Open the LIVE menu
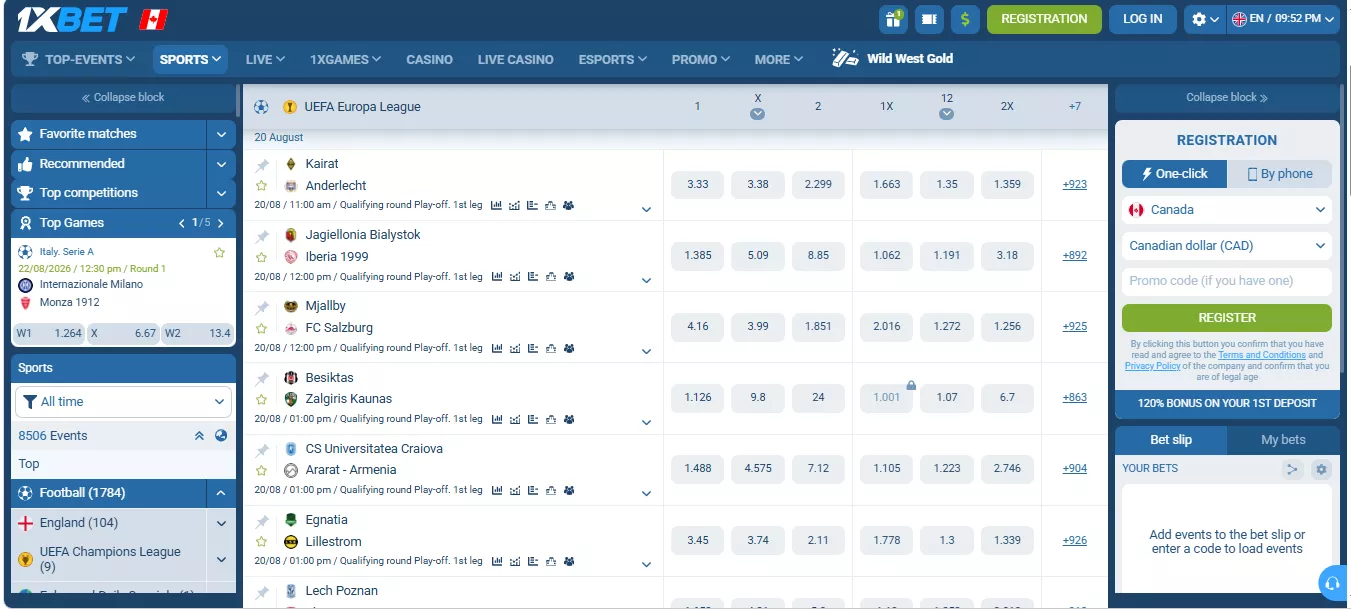Image resolution: width=1351 pixels, height=609 pixels. [x=265, y=59]
